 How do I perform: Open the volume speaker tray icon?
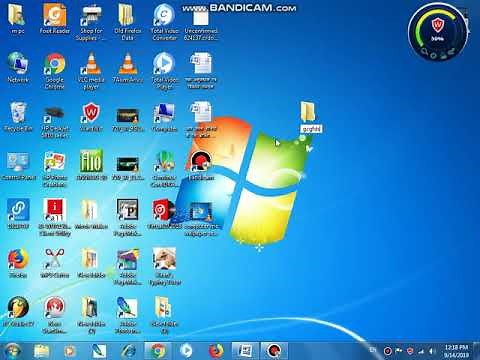click(432, 351)
